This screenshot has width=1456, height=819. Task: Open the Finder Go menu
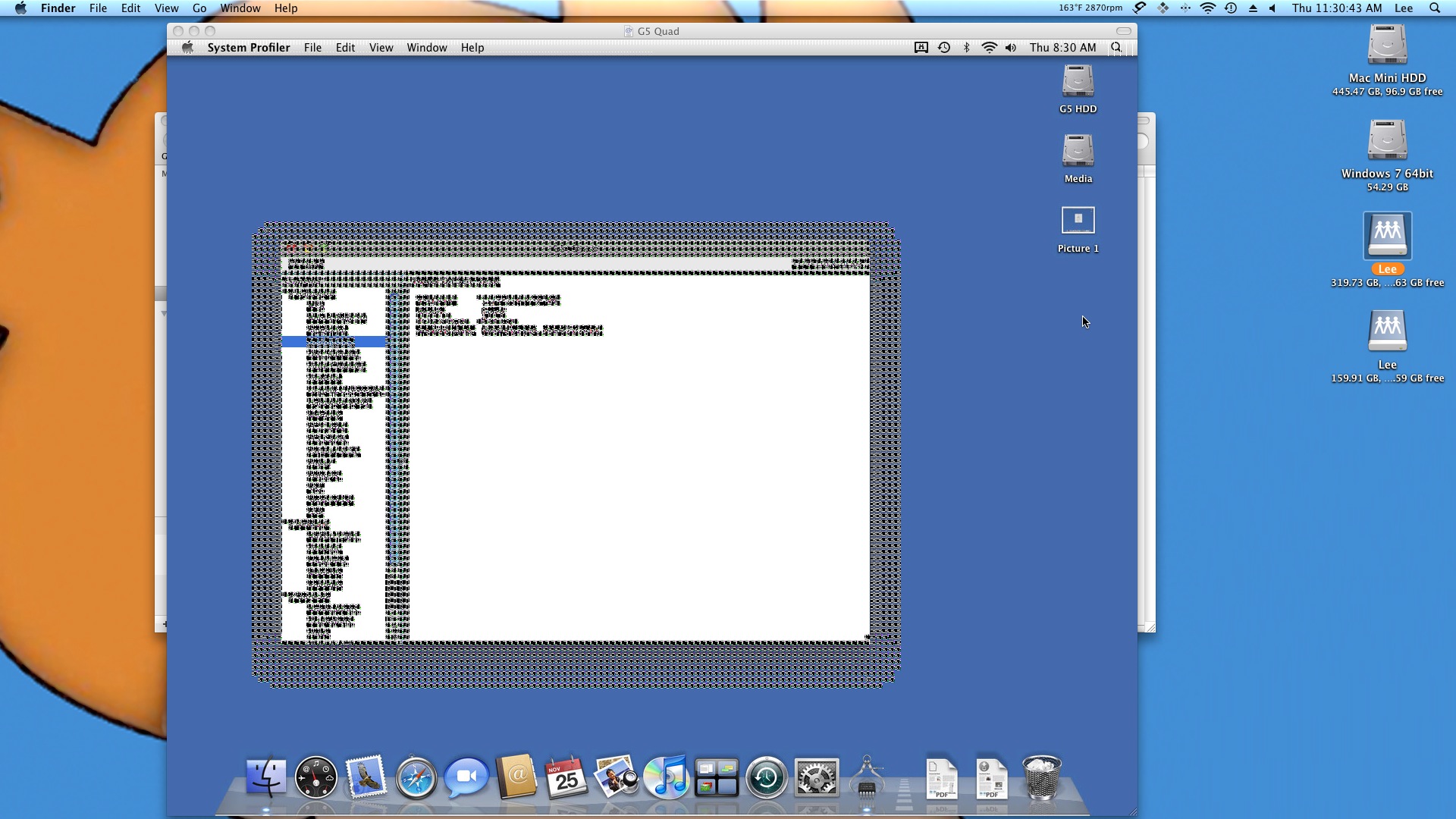tap(199, 8)
